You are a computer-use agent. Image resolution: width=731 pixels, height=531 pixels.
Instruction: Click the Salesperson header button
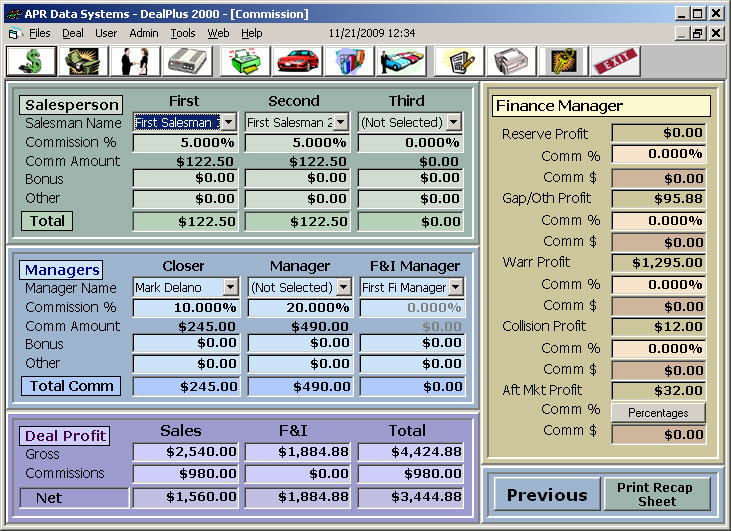click(x=71, y=105)
